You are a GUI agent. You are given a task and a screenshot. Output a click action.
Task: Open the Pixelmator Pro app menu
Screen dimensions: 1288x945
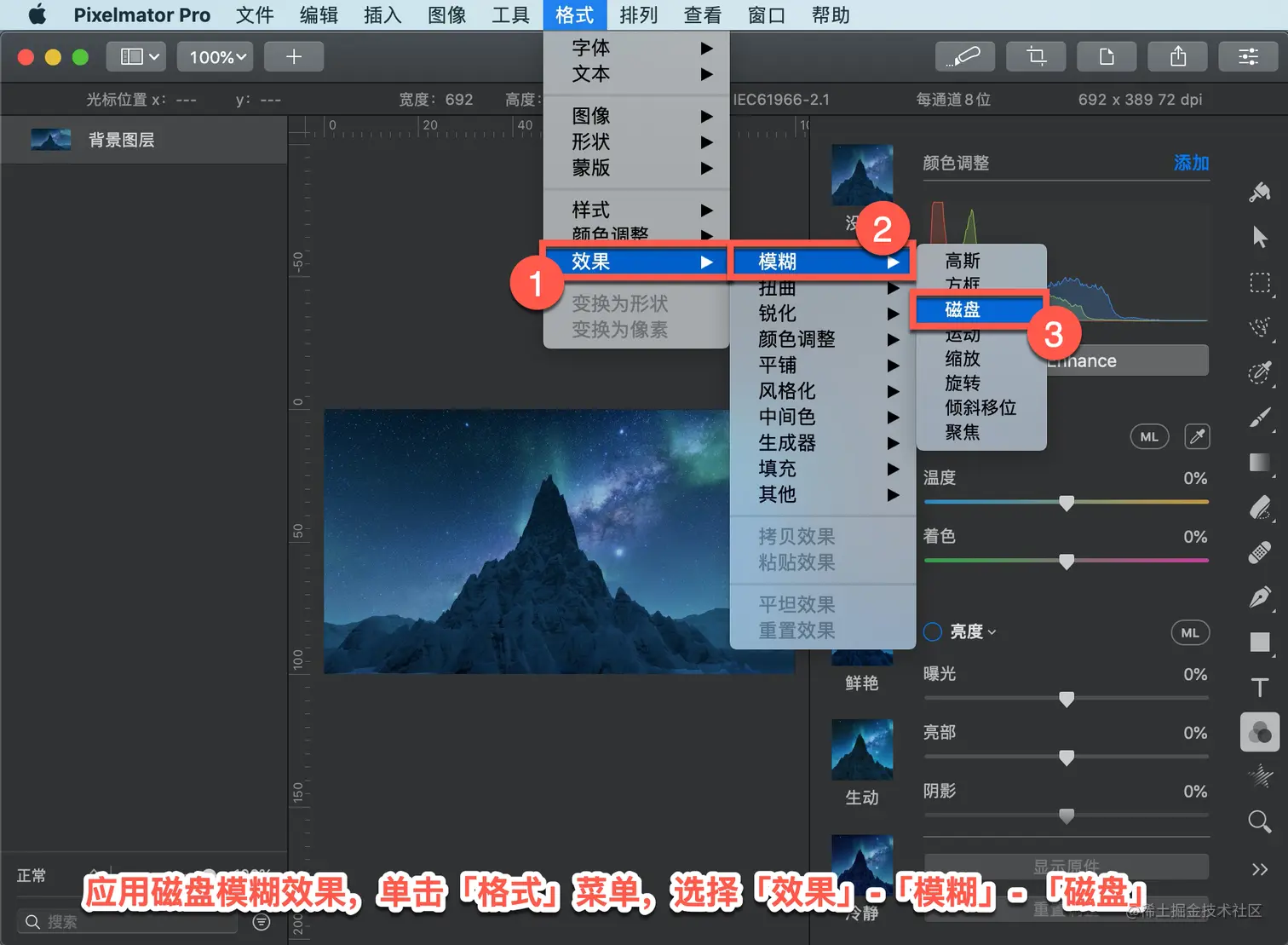(x=141, y=15)
